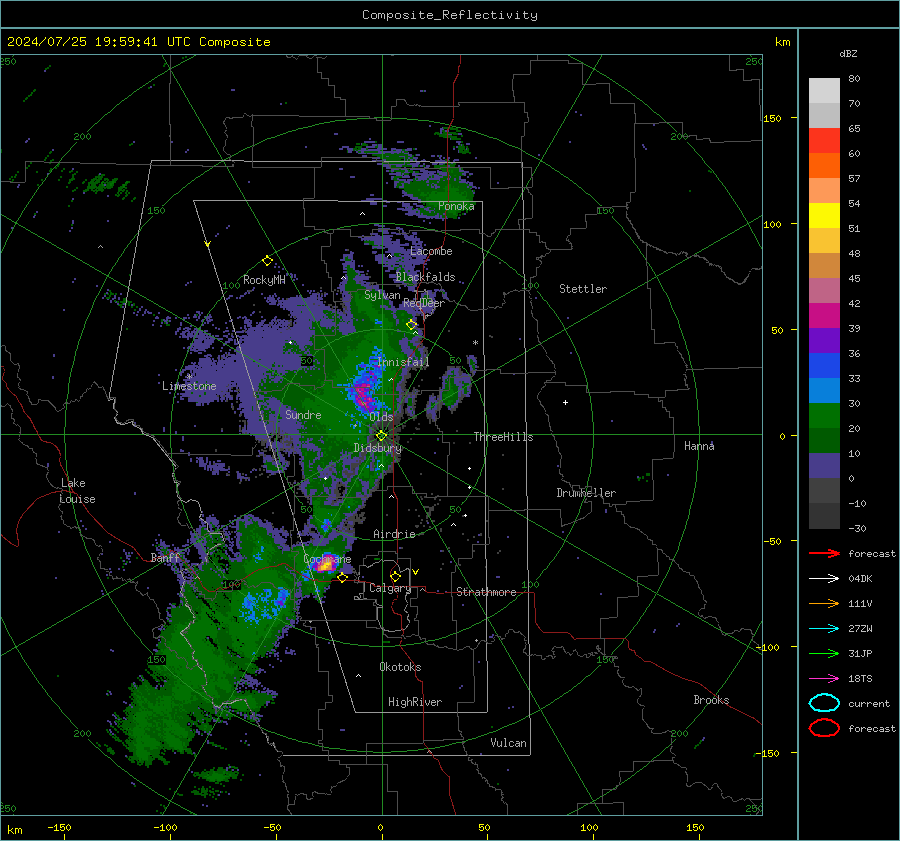Select the magenta 18TS arrow icon
This screenshot has width=900, height=841.
(x=824, y=679)
